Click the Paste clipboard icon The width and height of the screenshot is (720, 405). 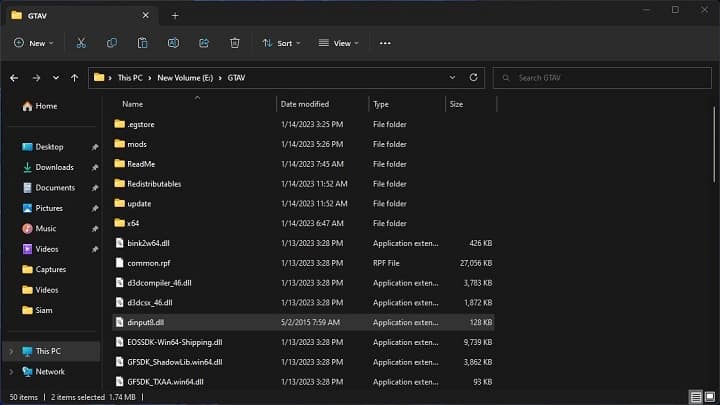pos(142,43)
